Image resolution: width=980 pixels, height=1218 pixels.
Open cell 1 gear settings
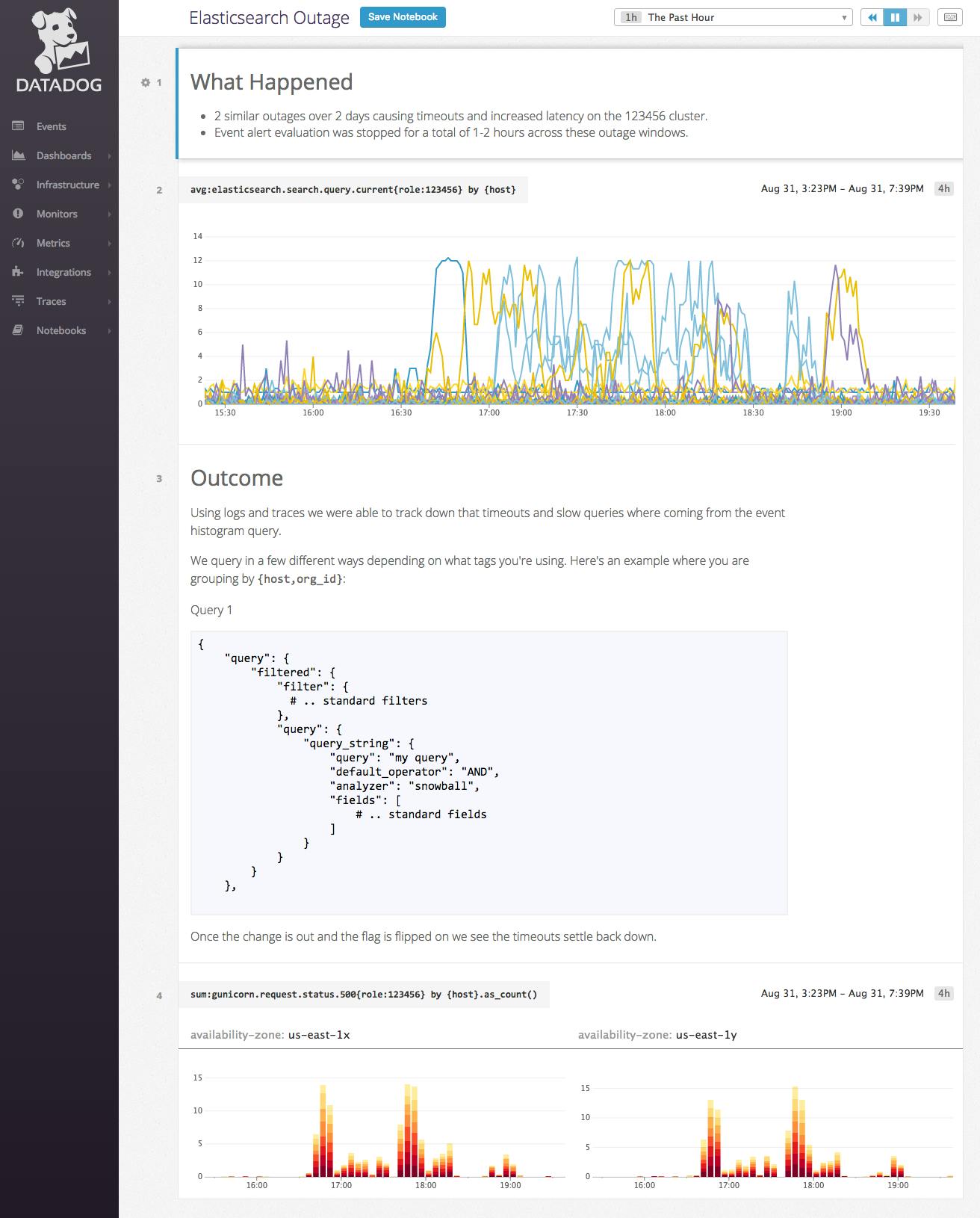(x=146, y=83)
